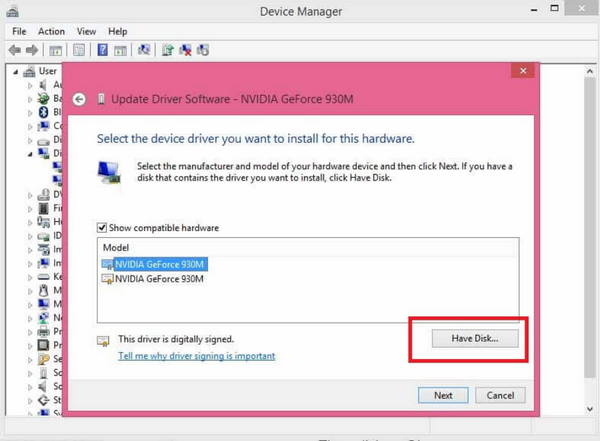Uncheck Show compatible hardware checkbox
Image resolution: width=600 pixels, height=441 pixels.
103,228
